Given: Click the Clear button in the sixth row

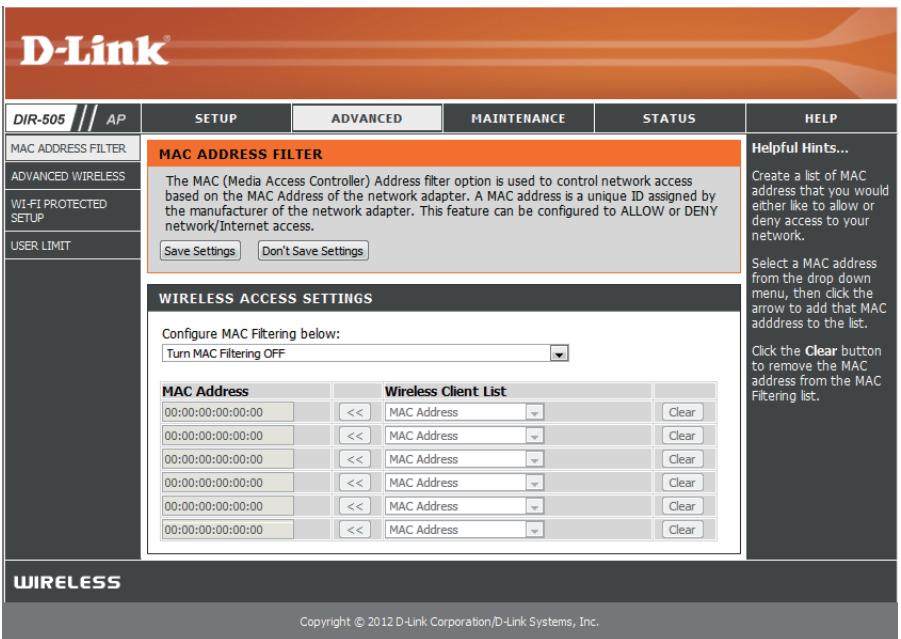Looking at the screenshot, I should [x=682, y=530].
